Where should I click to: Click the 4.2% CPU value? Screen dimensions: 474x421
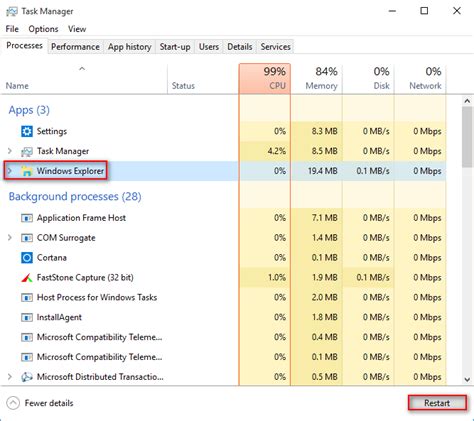277,151
